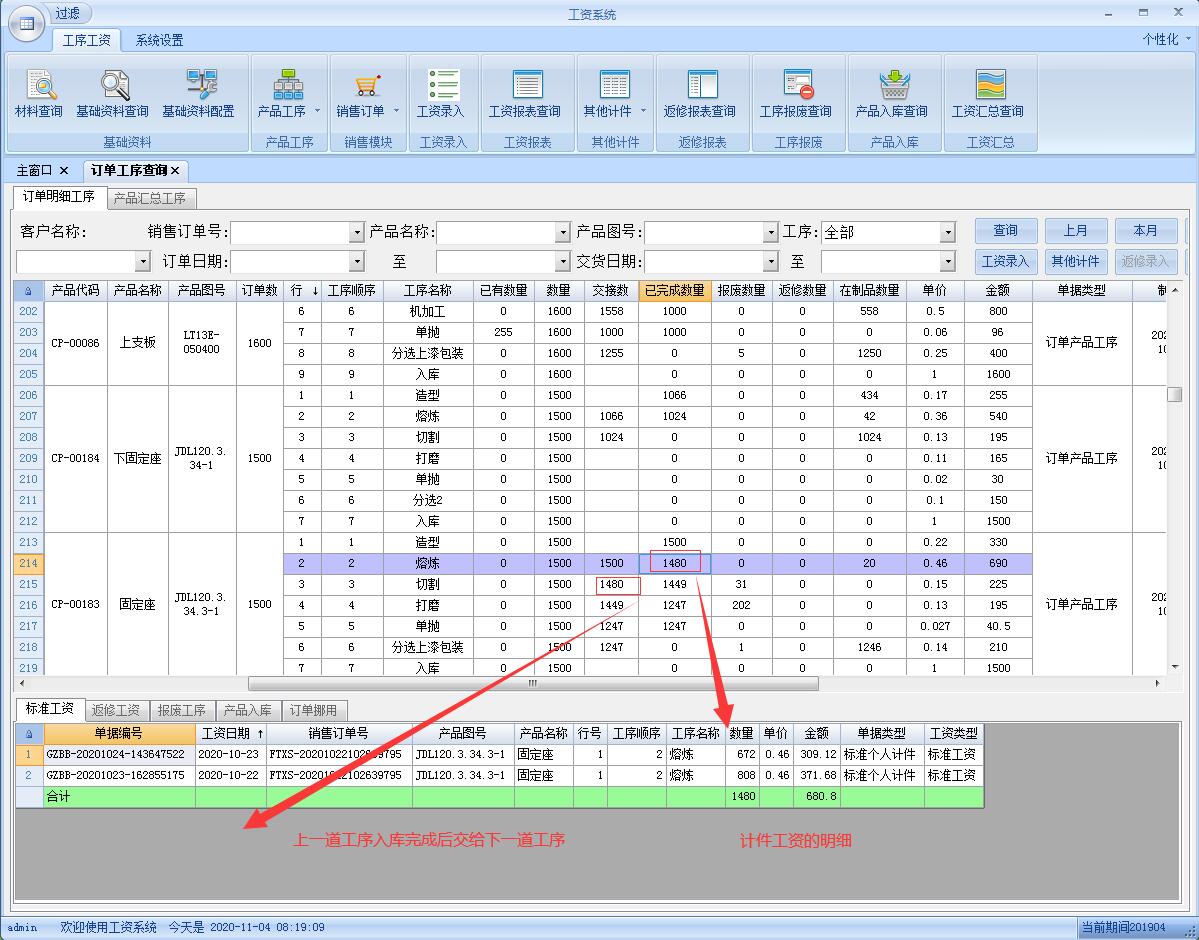The height and width of the screenshot is (940, 1199).
Task: Click product code CP-00184 cell
Action: pos(76,458)
